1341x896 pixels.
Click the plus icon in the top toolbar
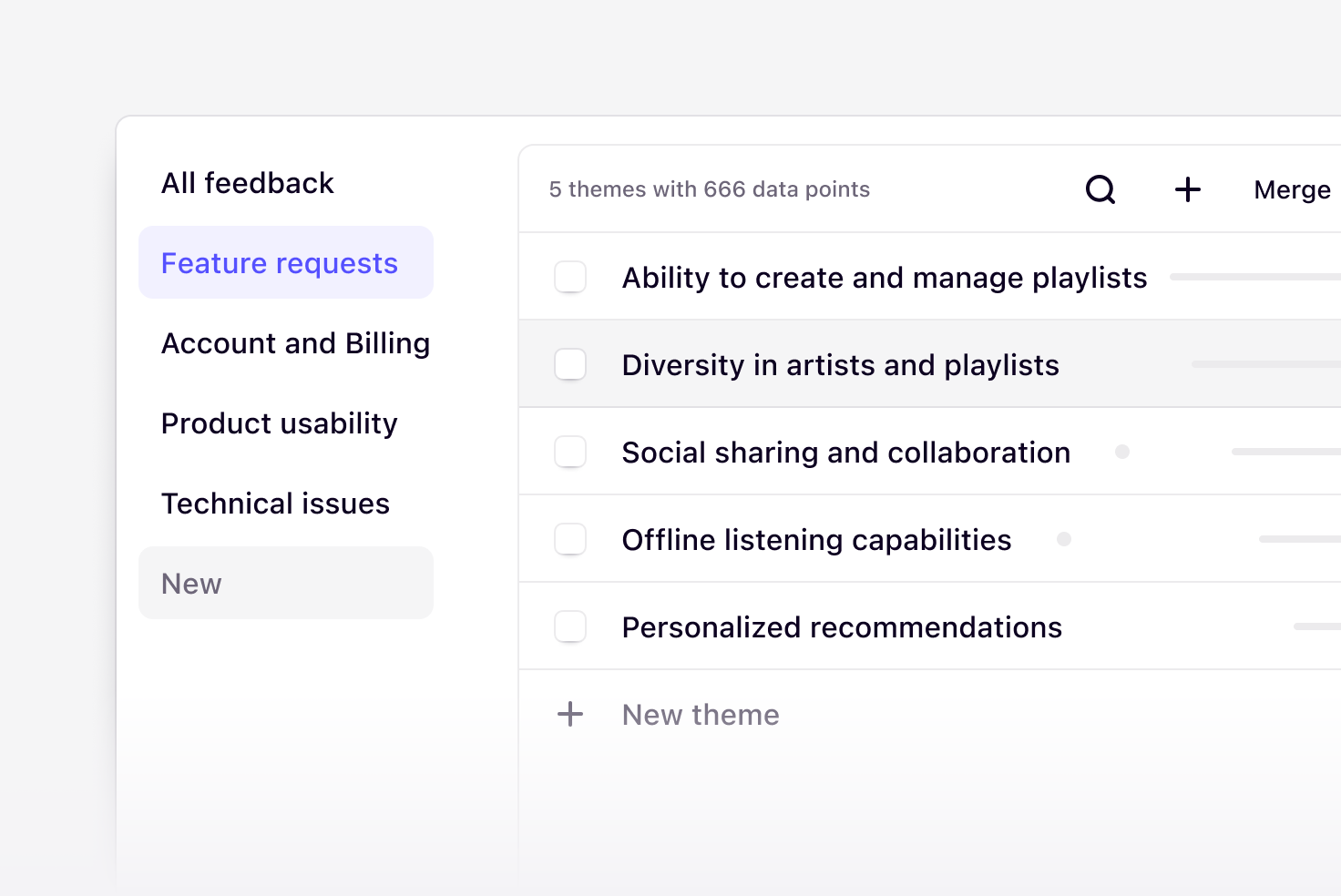(x=1187, y=189)
